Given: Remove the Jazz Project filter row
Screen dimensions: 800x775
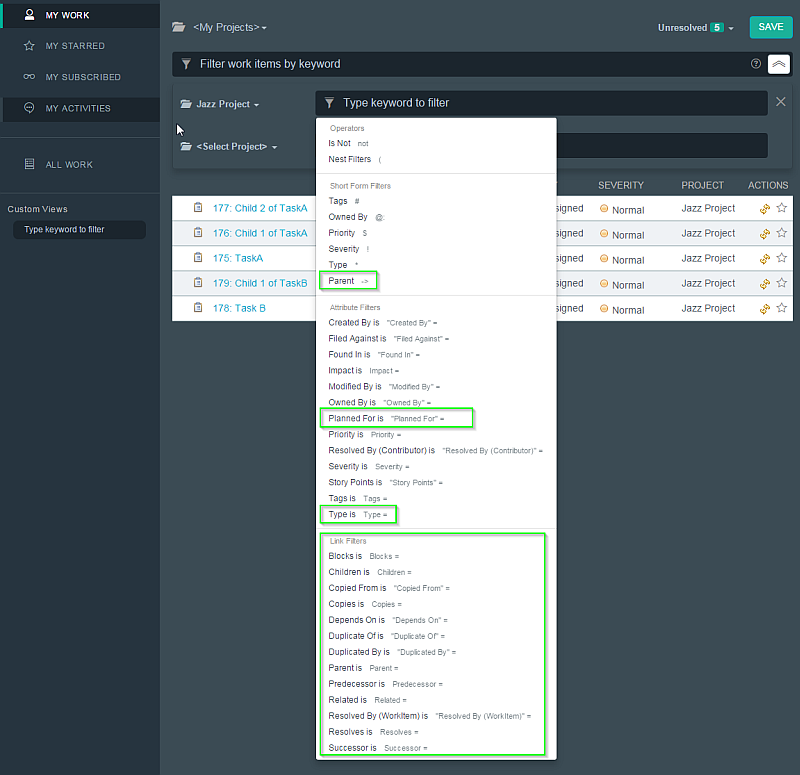Looking at the screenshot, I should coord(781,102).
